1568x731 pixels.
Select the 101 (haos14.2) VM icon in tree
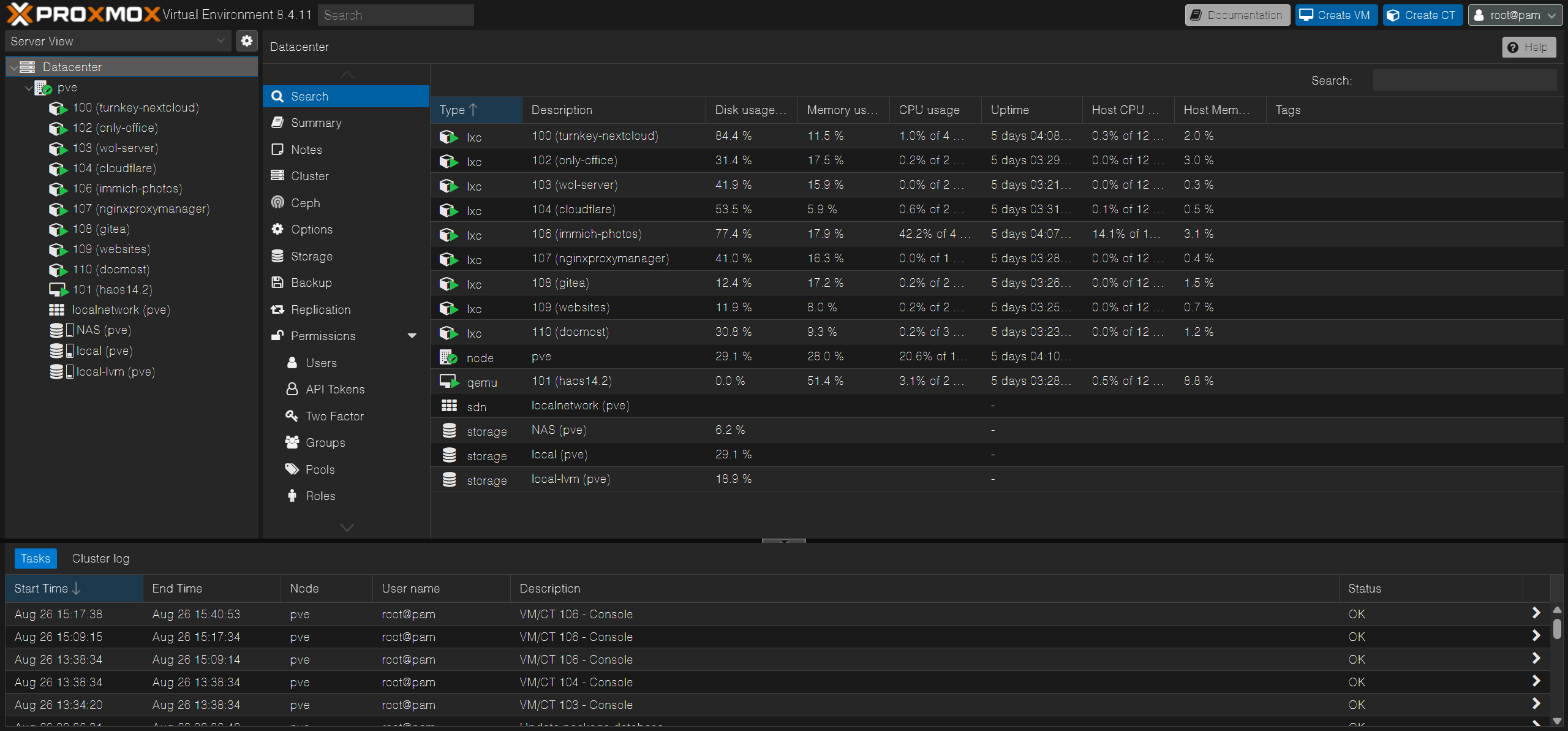58,289
